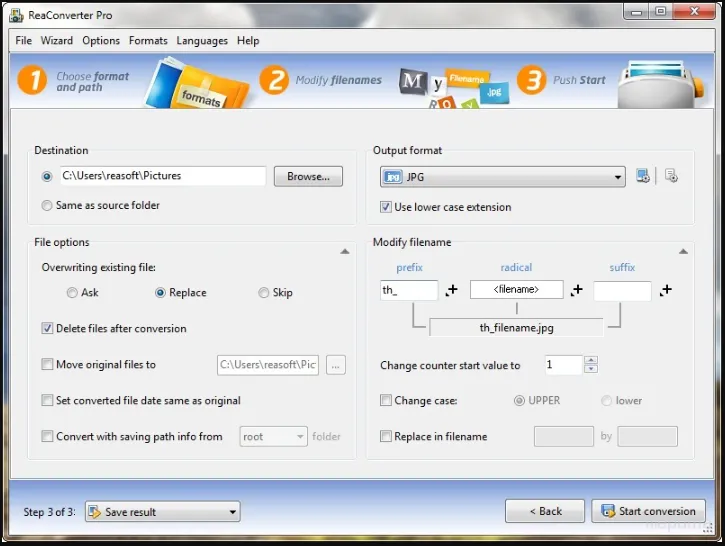The width and height of the screenshot is (725, 546).
Task: Click the step 1 orange number icon
Action: pos(32,80)
